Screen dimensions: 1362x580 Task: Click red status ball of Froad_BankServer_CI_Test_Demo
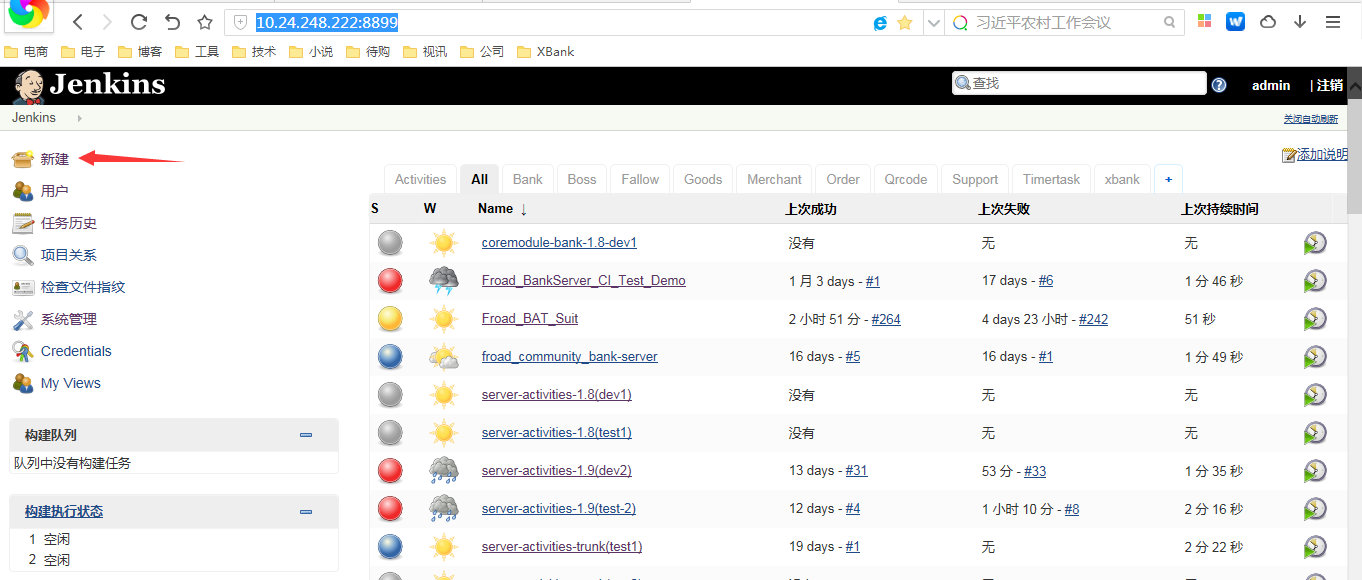[x=390, y=281]
